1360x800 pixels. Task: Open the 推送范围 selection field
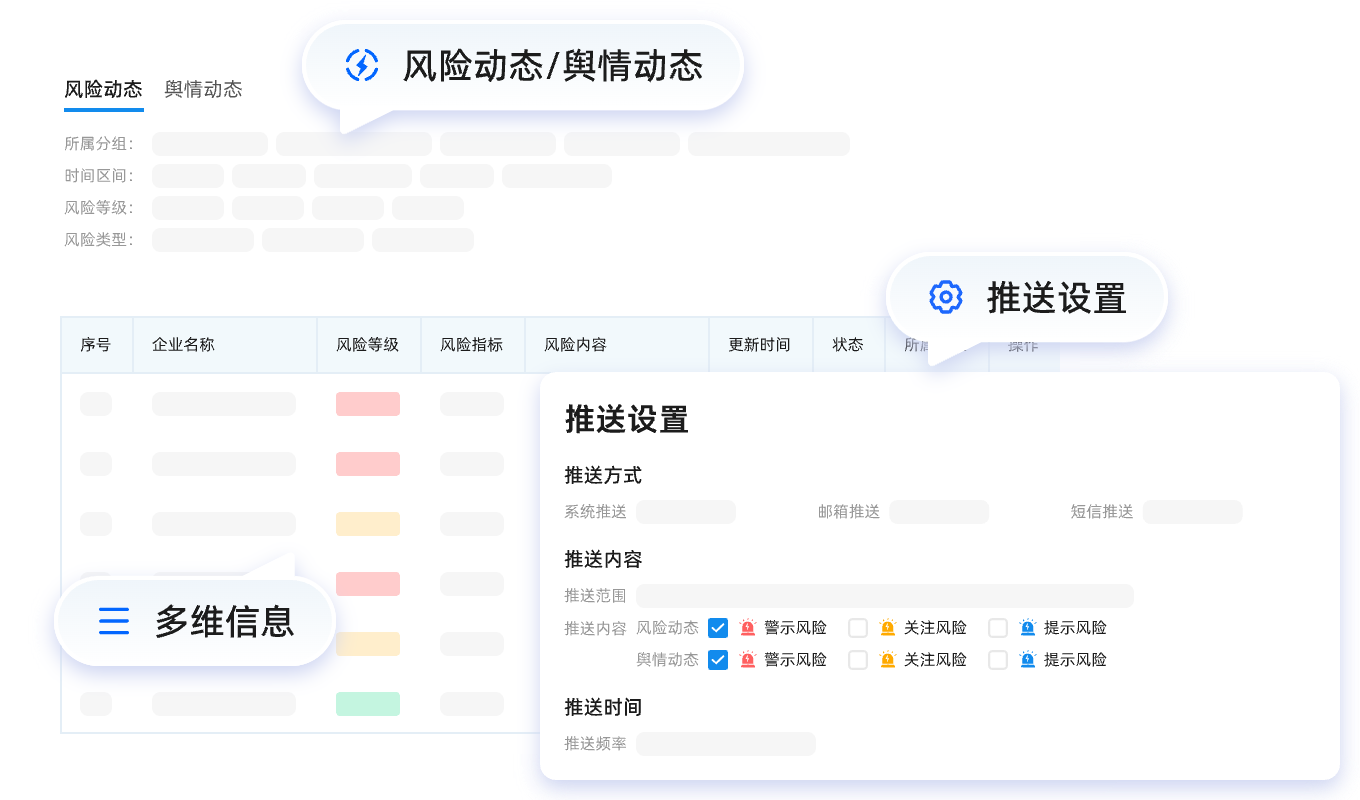coord(885,596)
